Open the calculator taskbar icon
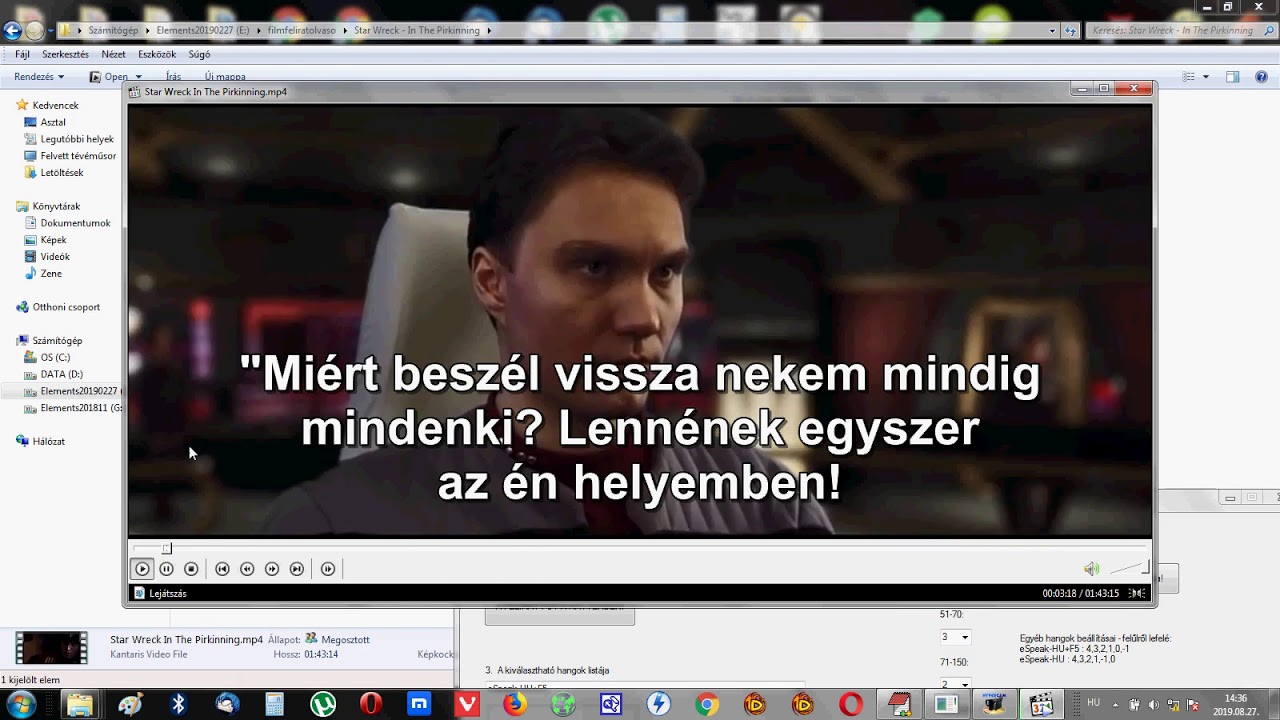 pos(274,704)
